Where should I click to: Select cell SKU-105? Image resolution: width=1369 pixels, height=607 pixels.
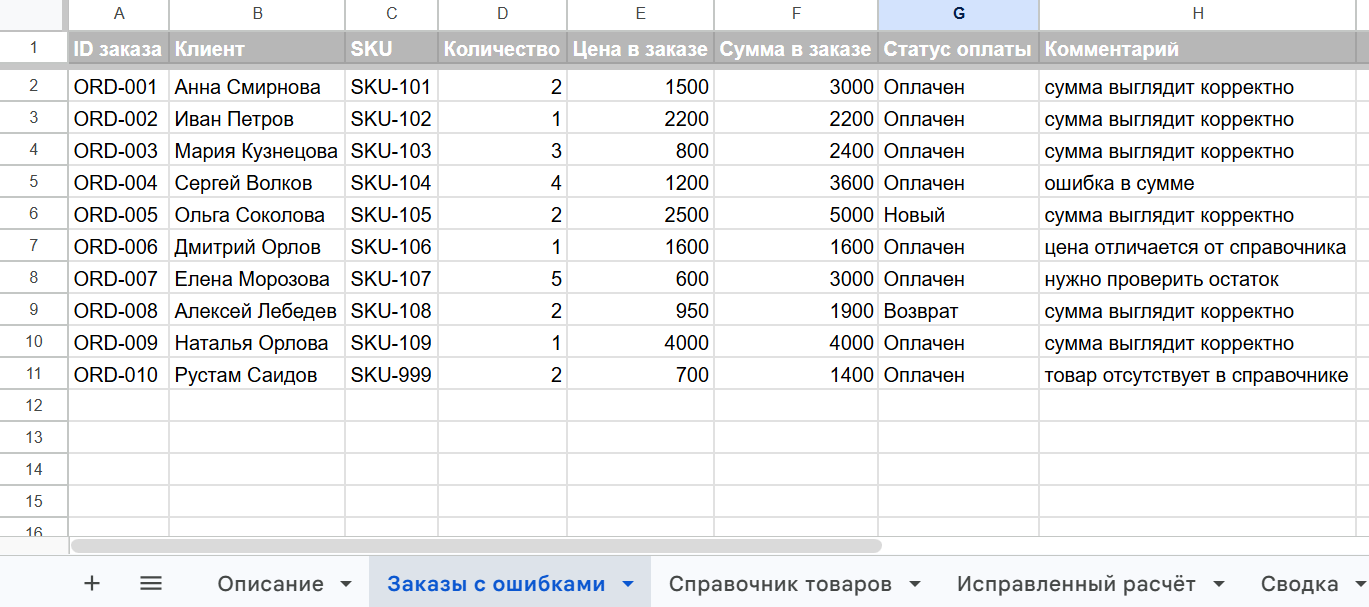[x=391, y=215]
